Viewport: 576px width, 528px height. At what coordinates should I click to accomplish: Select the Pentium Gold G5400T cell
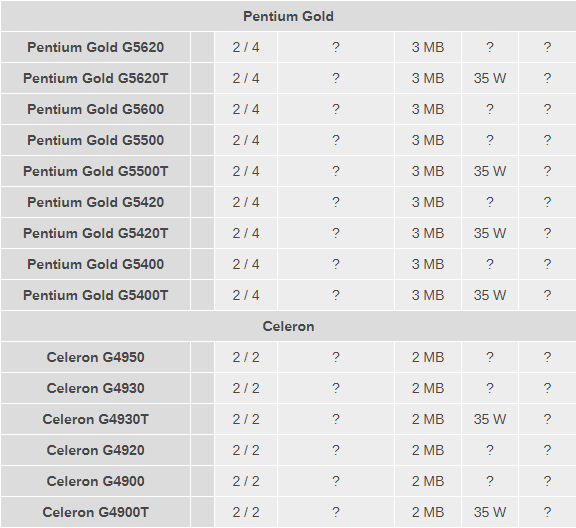(x=96, y=295)
